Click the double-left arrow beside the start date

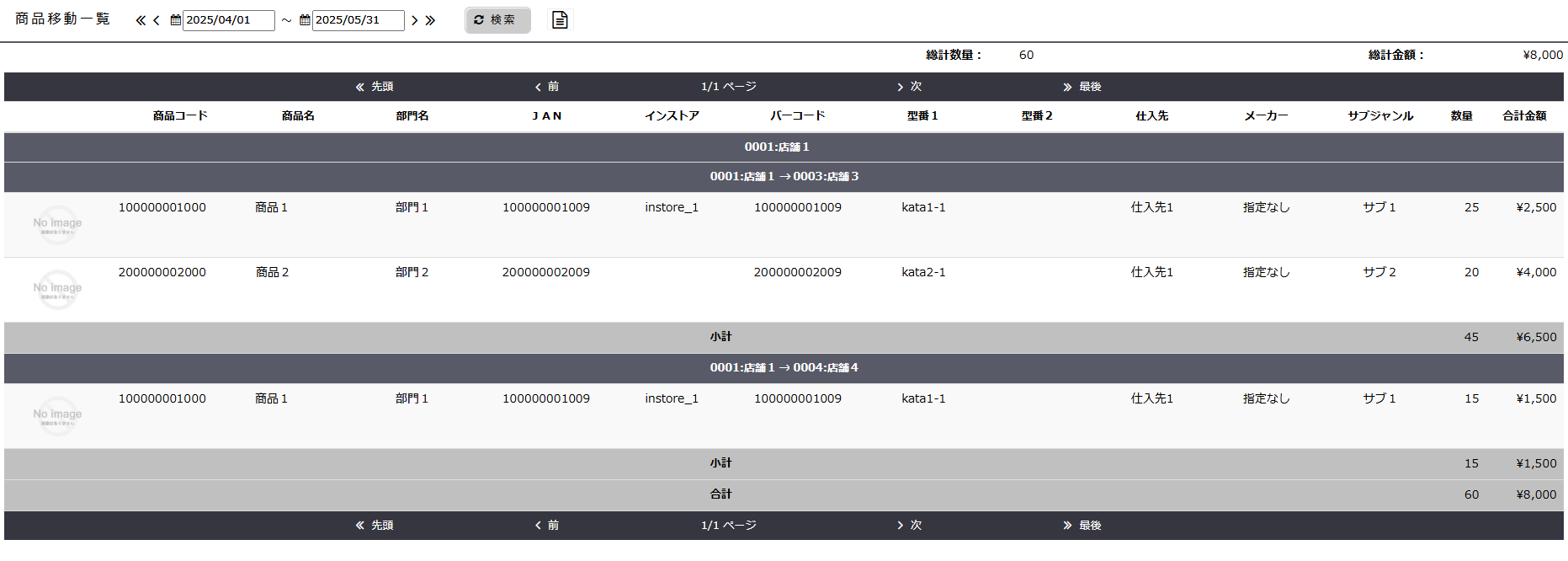(141, 20)
